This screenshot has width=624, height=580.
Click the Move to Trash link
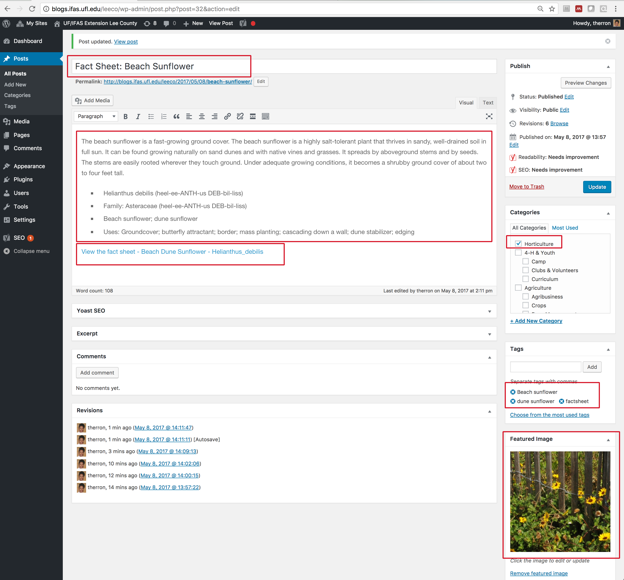(x=526, y=187)
